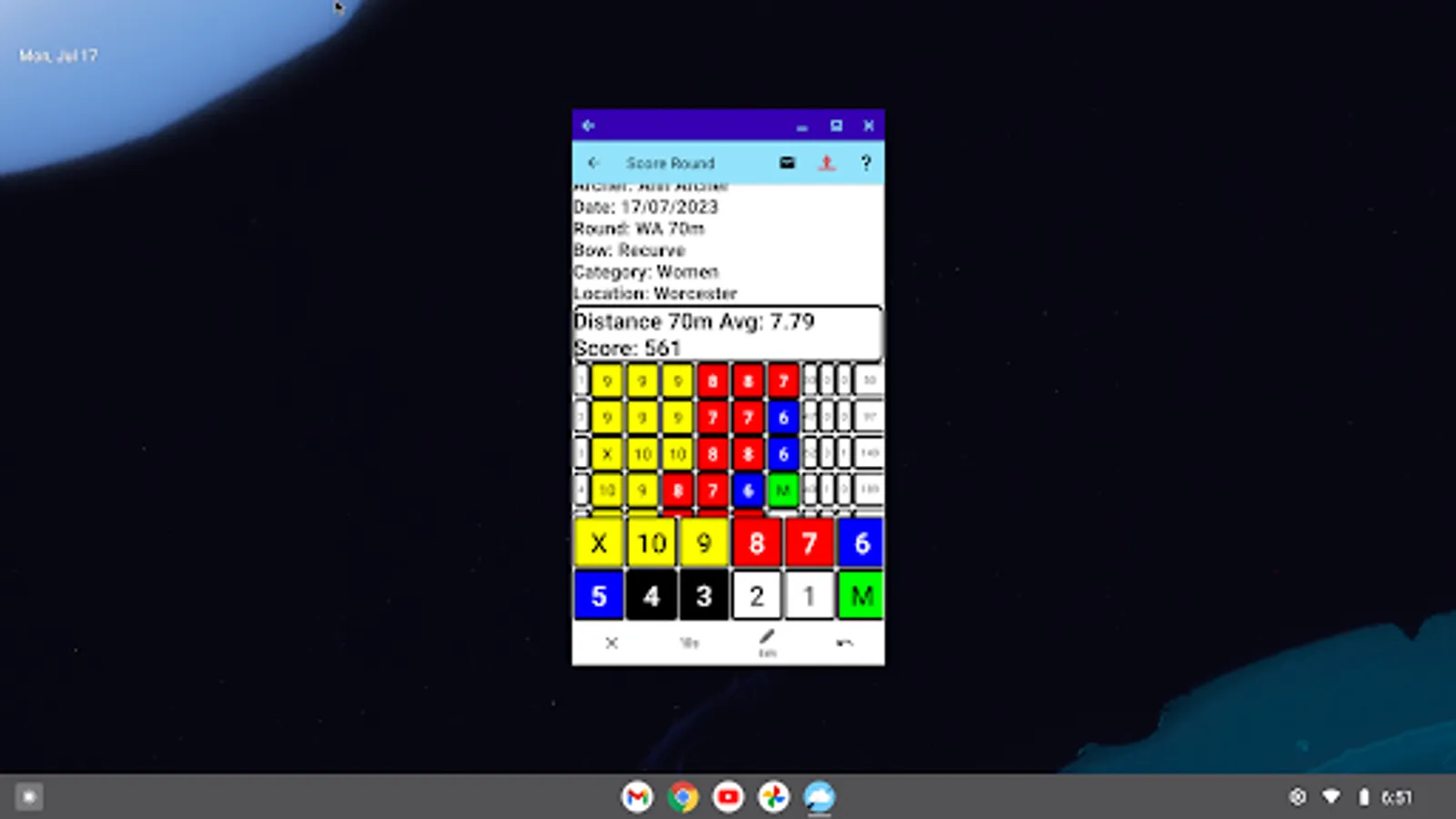Tap the blue 5 keypad button
Viewport: 1456px width, 819px height.
(599, 596)
